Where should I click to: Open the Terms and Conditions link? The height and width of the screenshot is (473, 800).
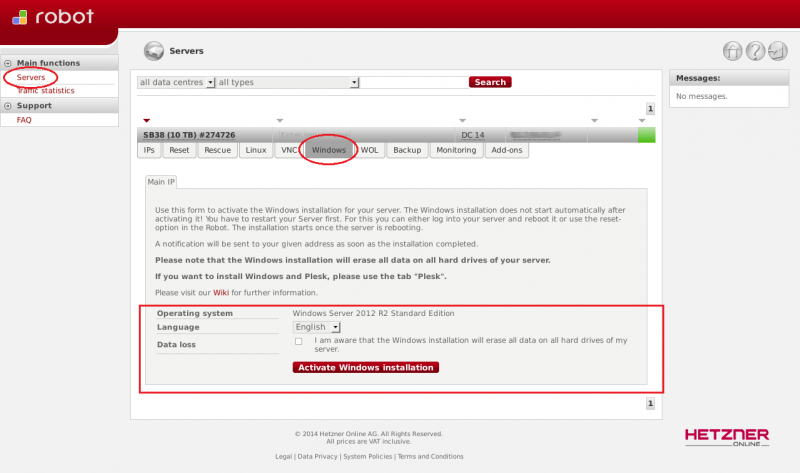pos(431,457)
